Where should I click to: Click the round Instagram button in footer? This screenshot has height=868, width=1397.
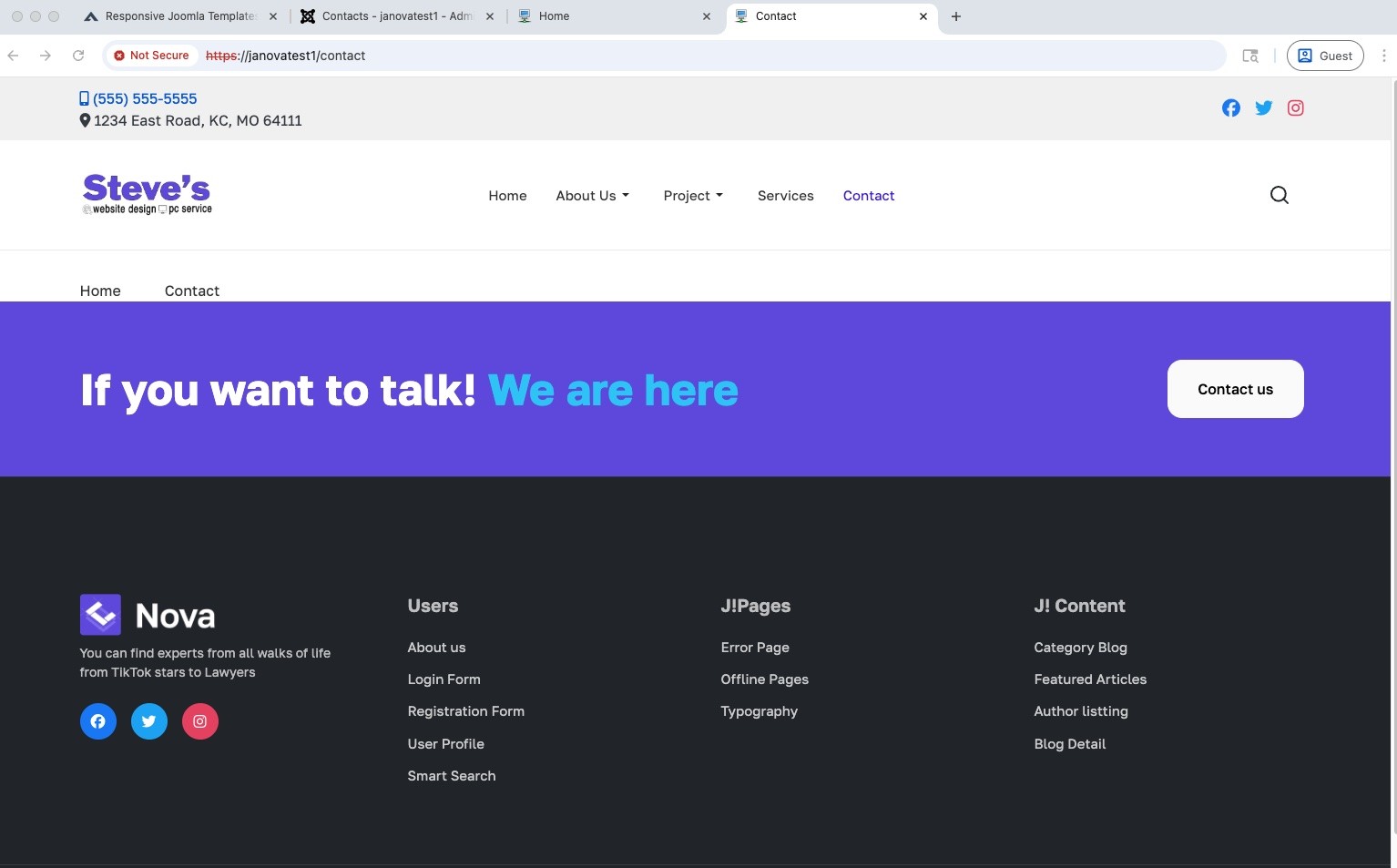coord(200,721)
